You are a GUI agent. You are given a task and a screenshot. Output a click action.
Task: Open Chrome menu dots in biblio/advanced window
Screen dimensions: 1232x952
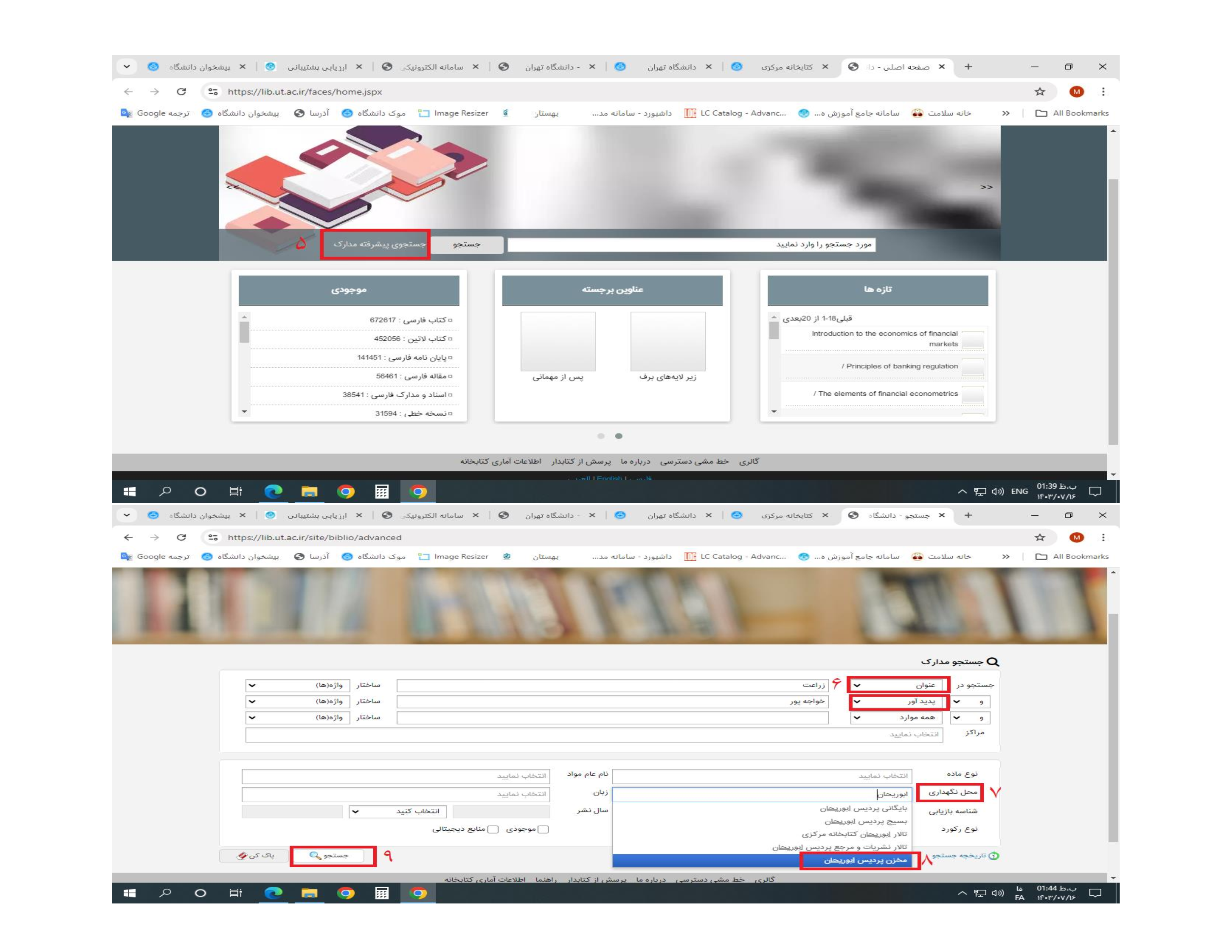[x=1103, y=538]
